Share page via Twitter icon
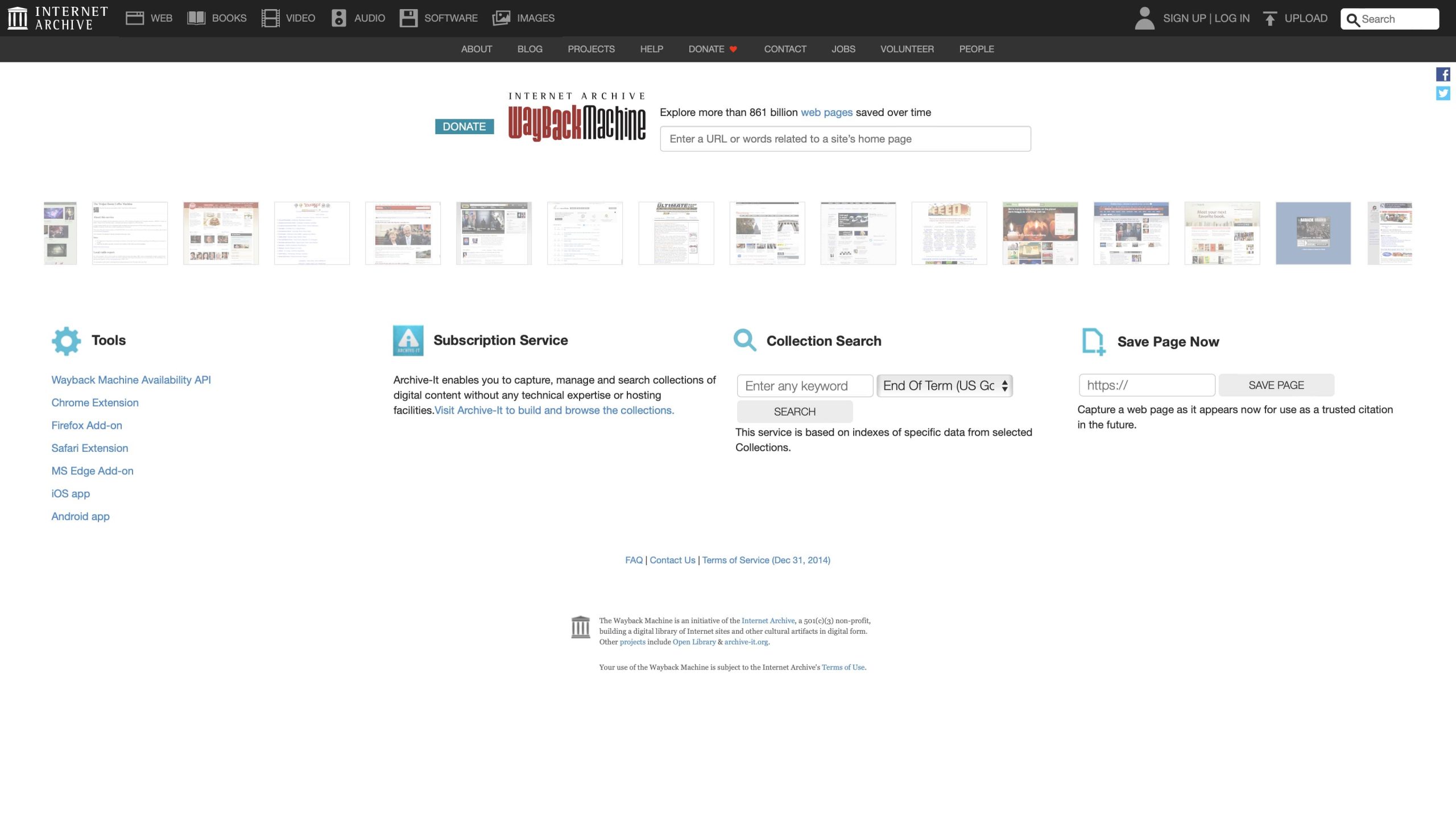The image size is (1456, 818). point(1443,94)
